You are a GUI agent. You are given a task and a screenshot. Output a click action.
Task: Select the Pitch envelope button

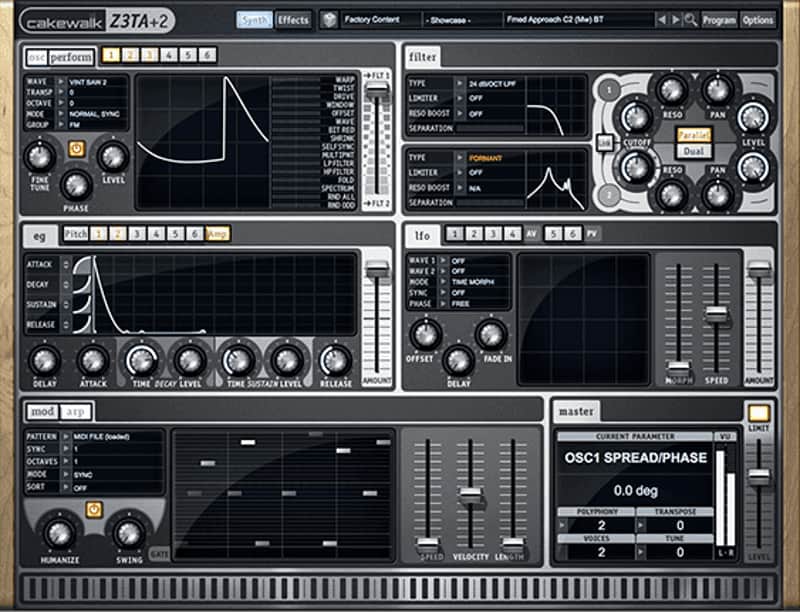(x=76, y=234)
